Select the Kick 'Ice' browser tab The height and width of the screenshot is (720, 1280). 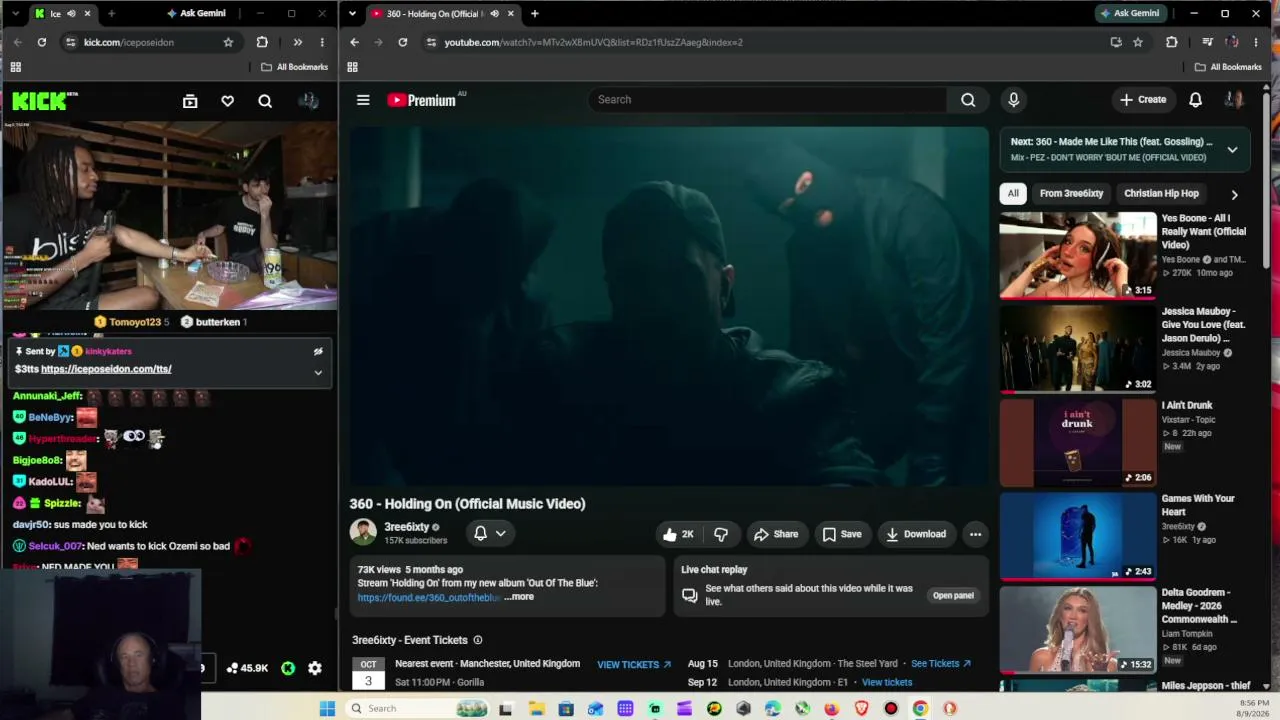tap(62, 13)
